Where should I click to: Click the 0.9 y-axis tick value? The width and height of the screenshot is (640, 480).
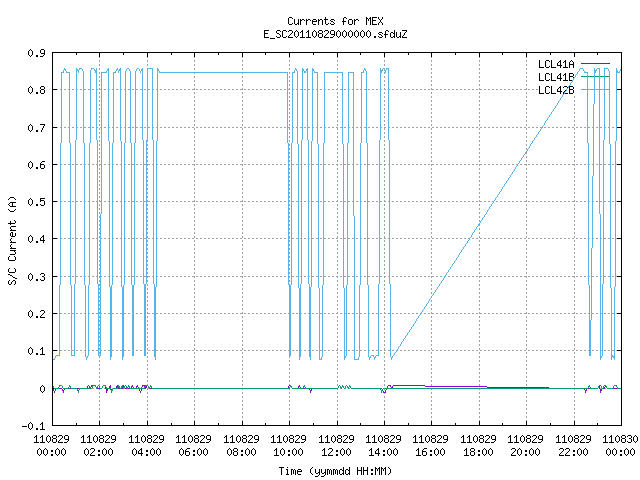tap(36, 53)
